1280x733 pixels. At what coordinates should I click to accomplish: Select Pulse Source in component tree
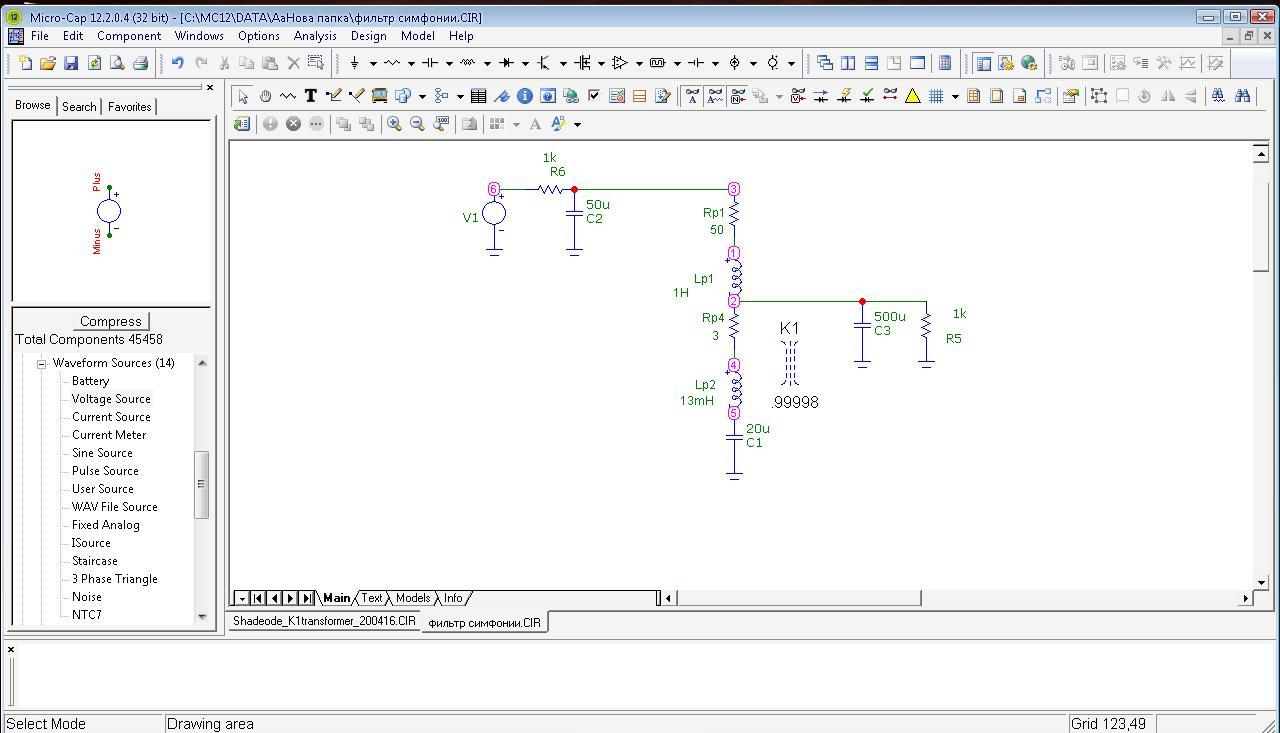105,471
